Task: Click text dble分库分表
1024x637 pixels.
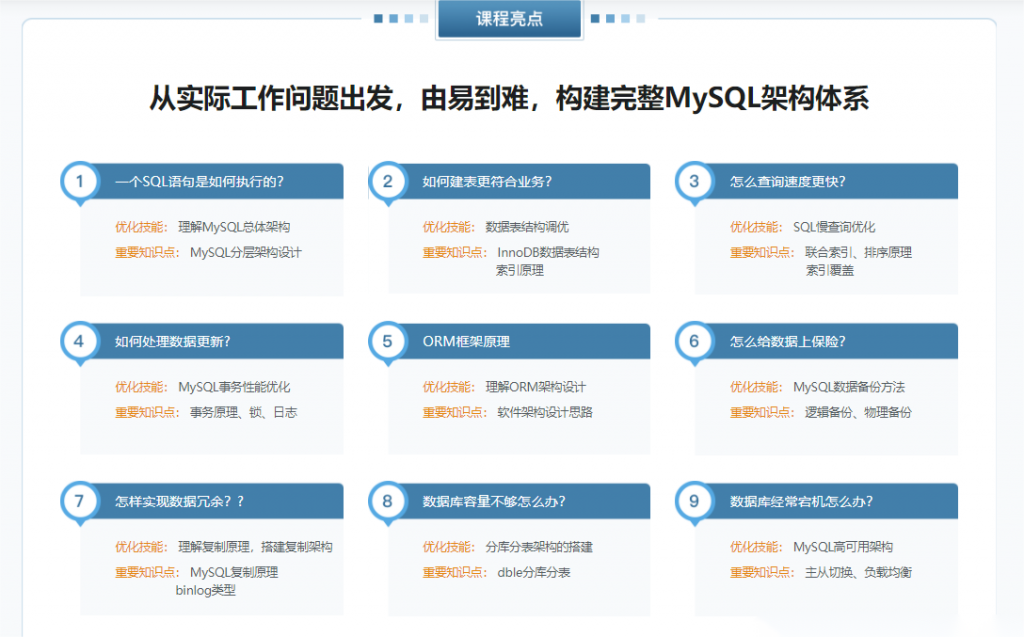Action: tap(534, 572)
